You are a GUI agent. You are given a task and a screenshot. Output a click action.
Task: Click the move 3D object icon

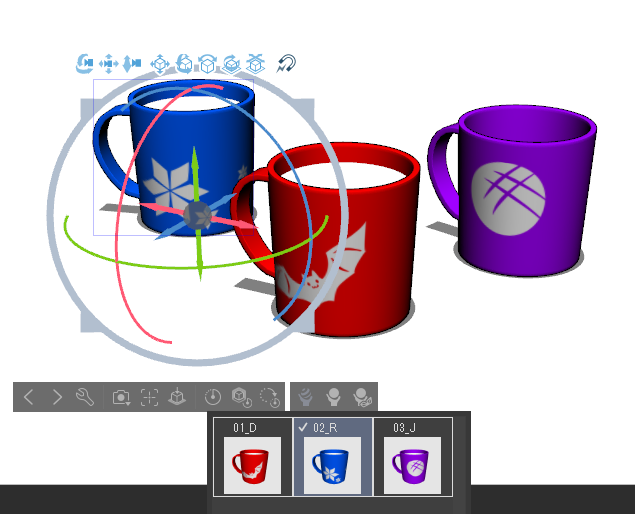(160, 64)
